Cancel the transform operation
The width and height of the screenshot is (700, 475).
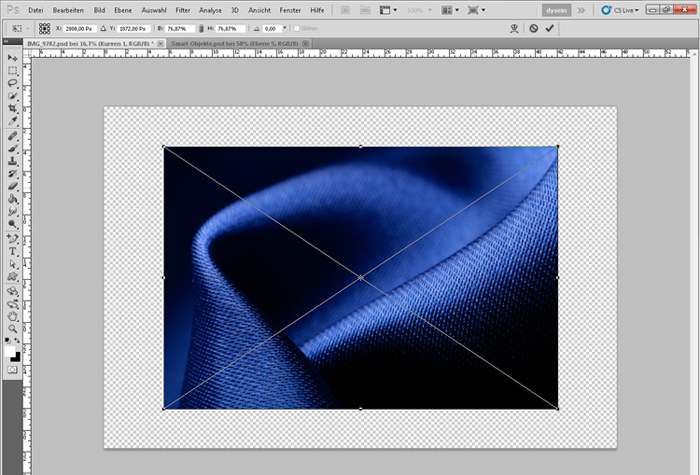pyautogui.click(x=533, y=28)
